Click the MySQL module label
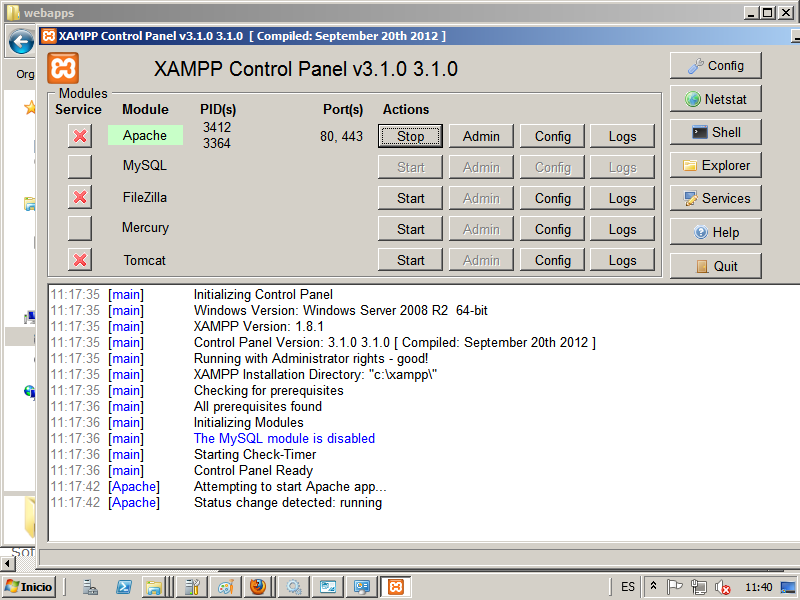This screenshot has width=800, height=600. pyautogui.click(x=145, y=165)
